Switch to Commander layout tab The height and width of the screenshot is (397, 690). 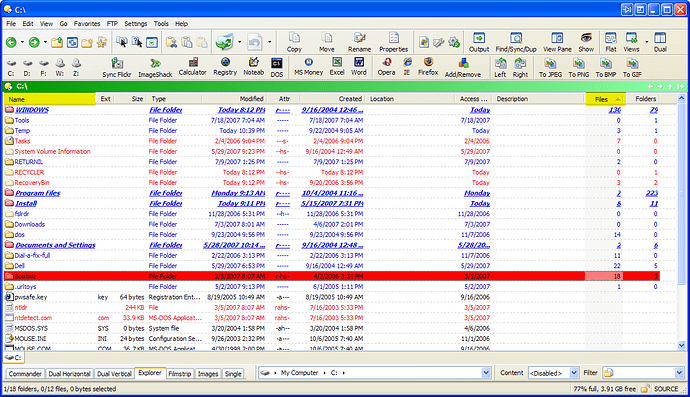coord(25,374)
